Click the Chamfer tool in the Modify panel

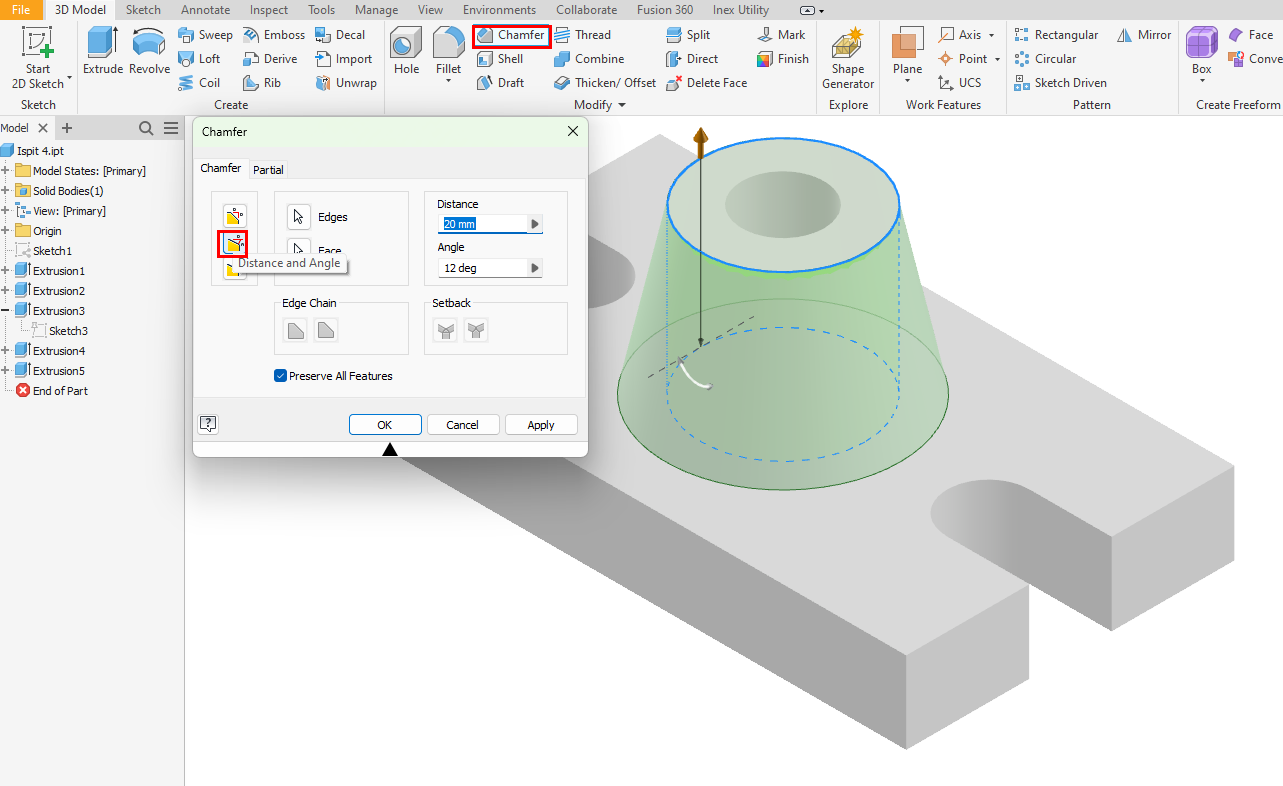[x=511, y=35]
